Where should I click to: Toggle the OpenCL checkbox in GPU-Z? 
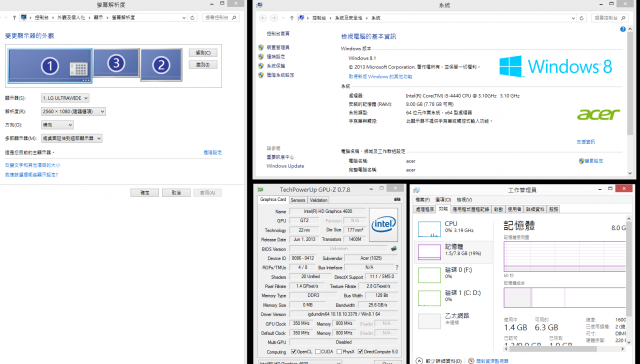pyautogui.click(x=293, y=352)
